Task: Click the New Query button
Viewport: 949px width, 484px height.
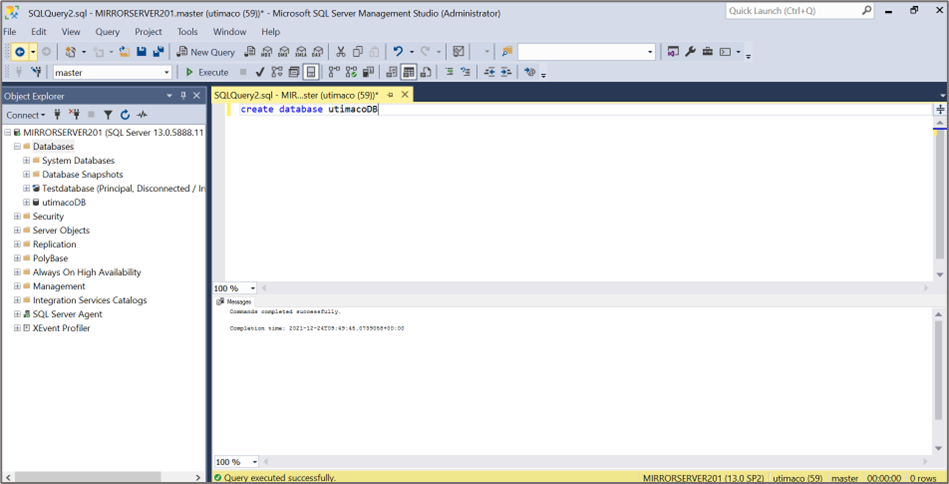Action: (206, 52)
